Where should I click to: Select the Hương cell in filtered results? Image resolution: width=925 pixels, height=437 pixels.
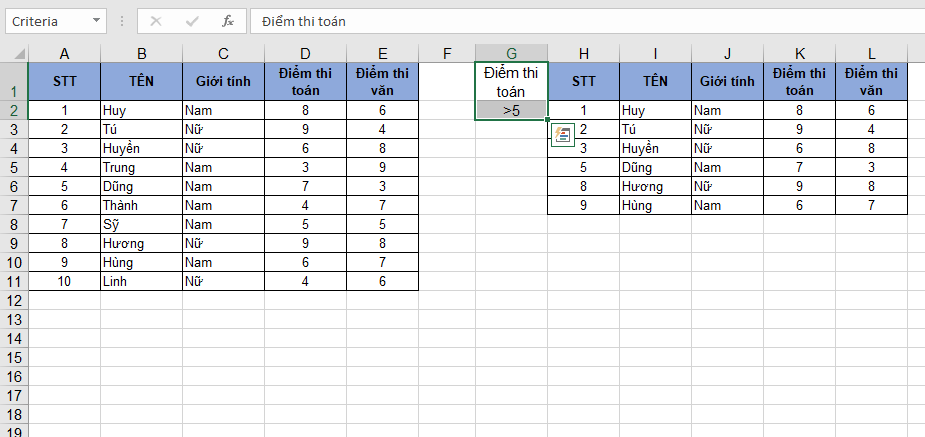pos(654,186)
